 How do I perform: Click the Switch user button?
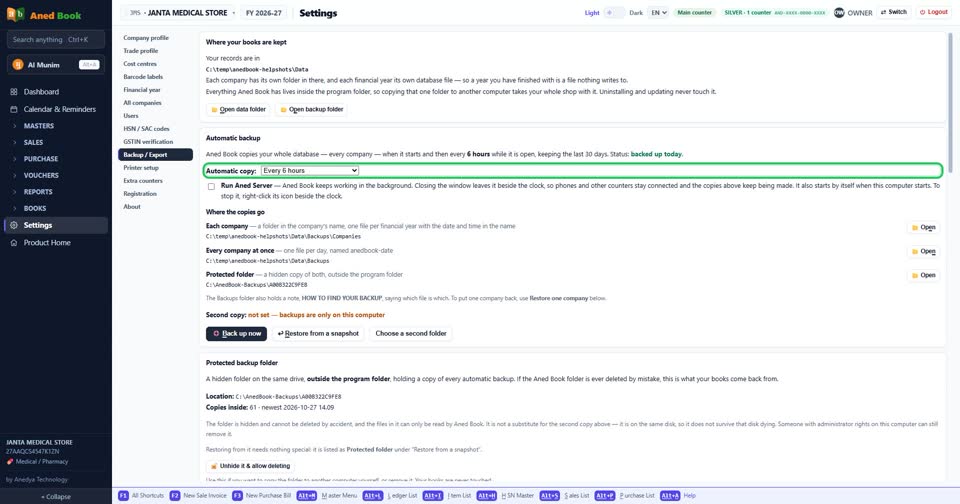[x=894, y=12]
